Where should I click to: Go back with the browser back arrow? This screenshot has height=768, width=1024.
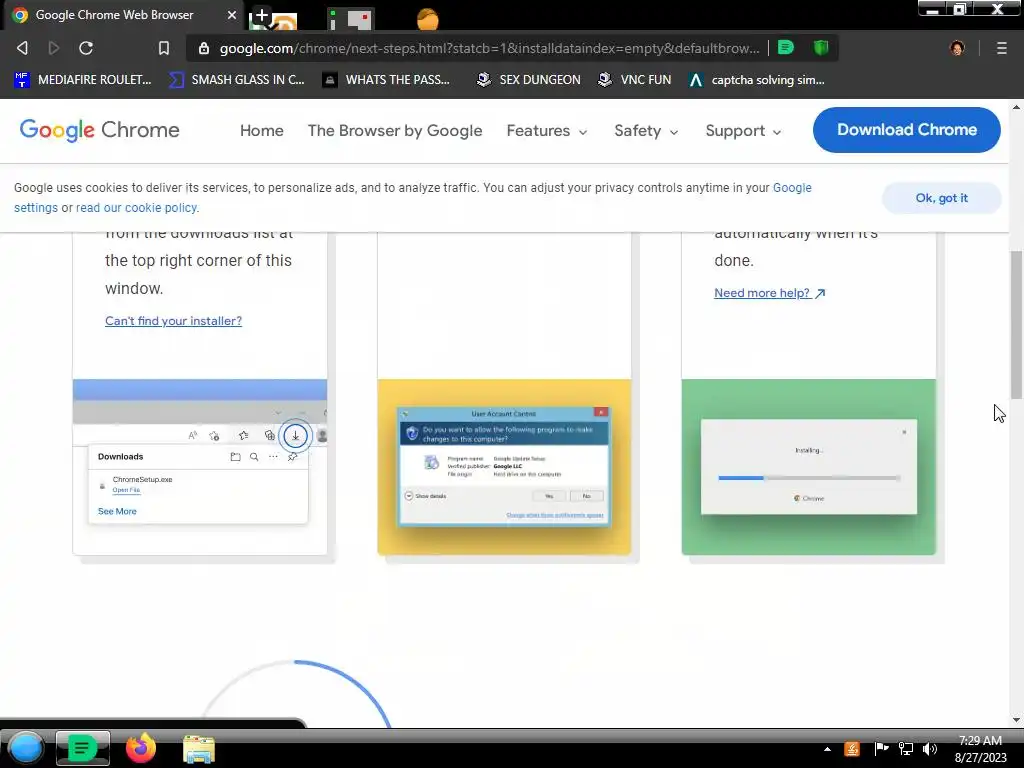point(22,48)
